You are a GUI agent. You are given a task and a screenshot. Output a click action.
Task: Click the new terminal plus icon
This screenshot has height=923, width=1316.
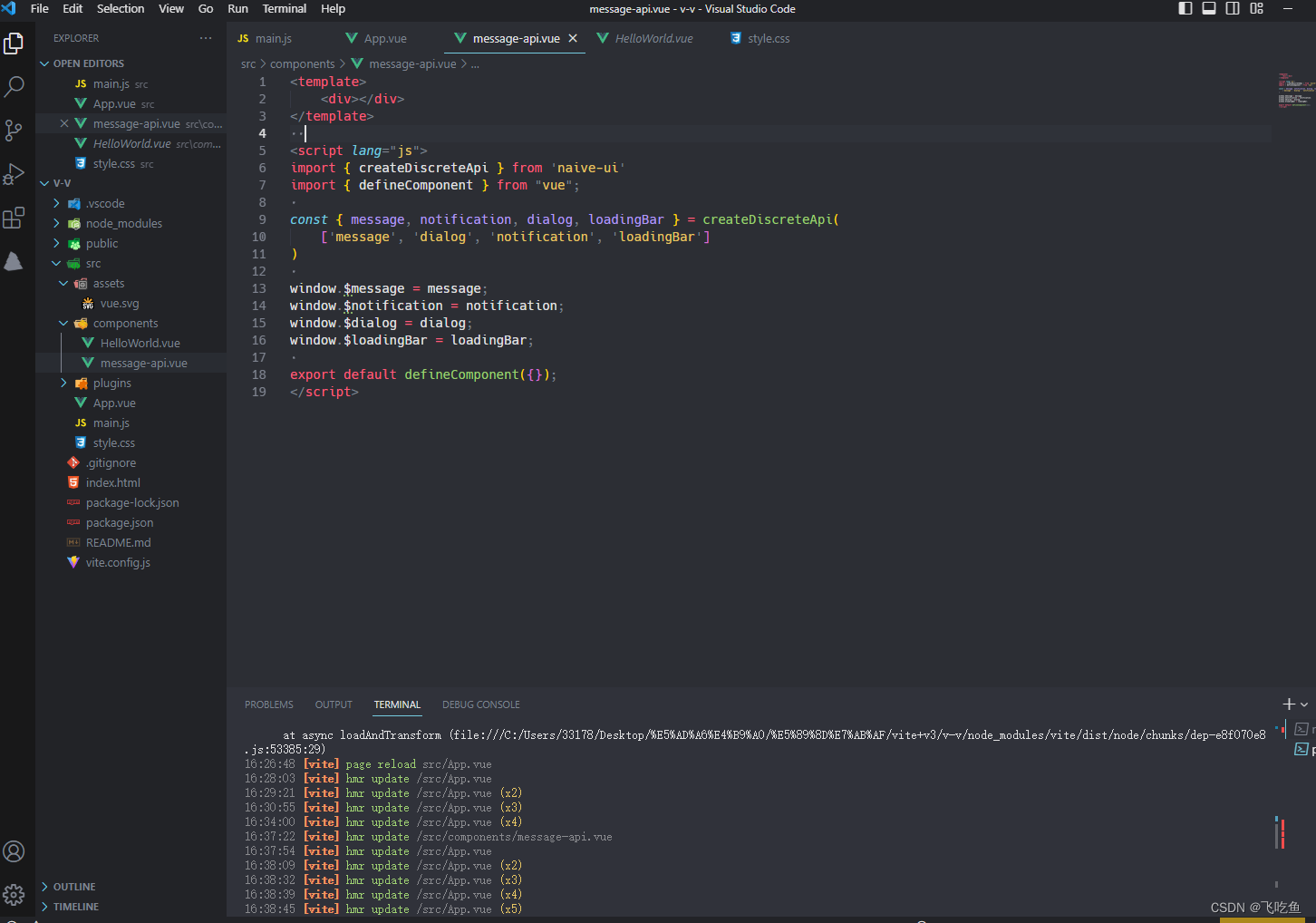coord(1289,704)
